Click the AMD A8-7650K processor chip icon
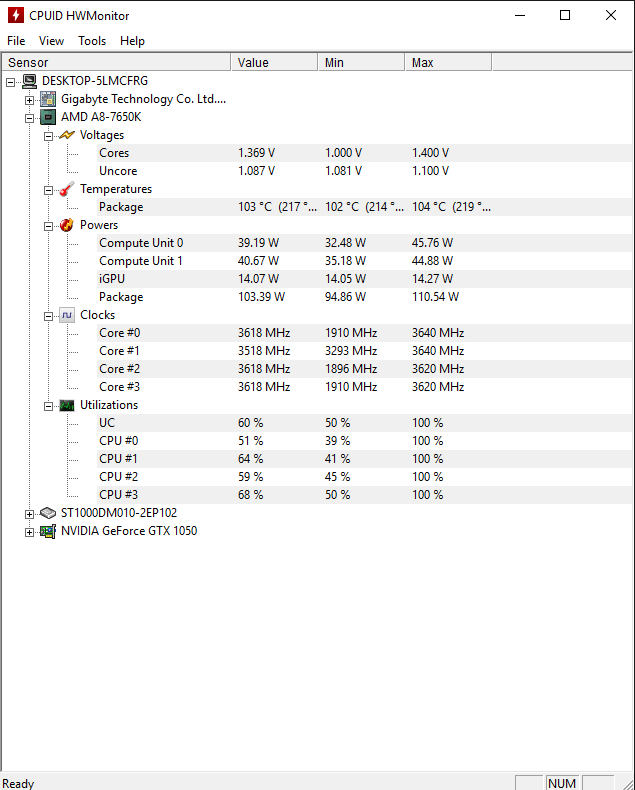 click(48, 117)
